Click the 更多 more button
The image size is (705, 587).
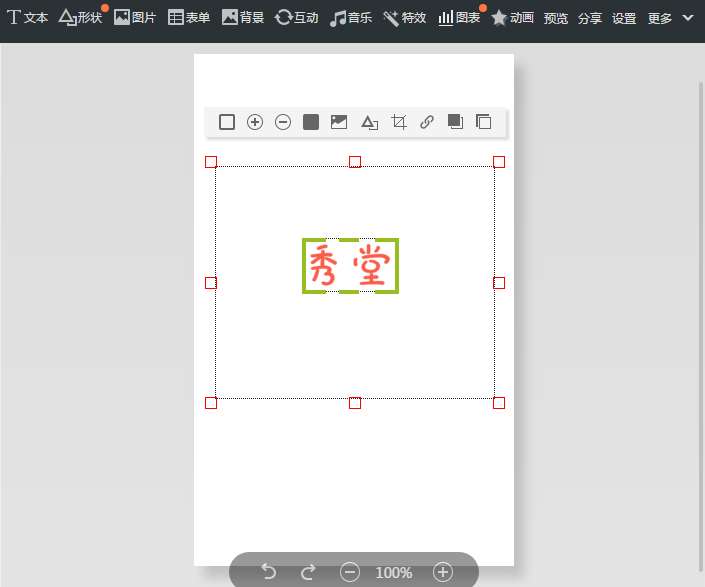660,18
